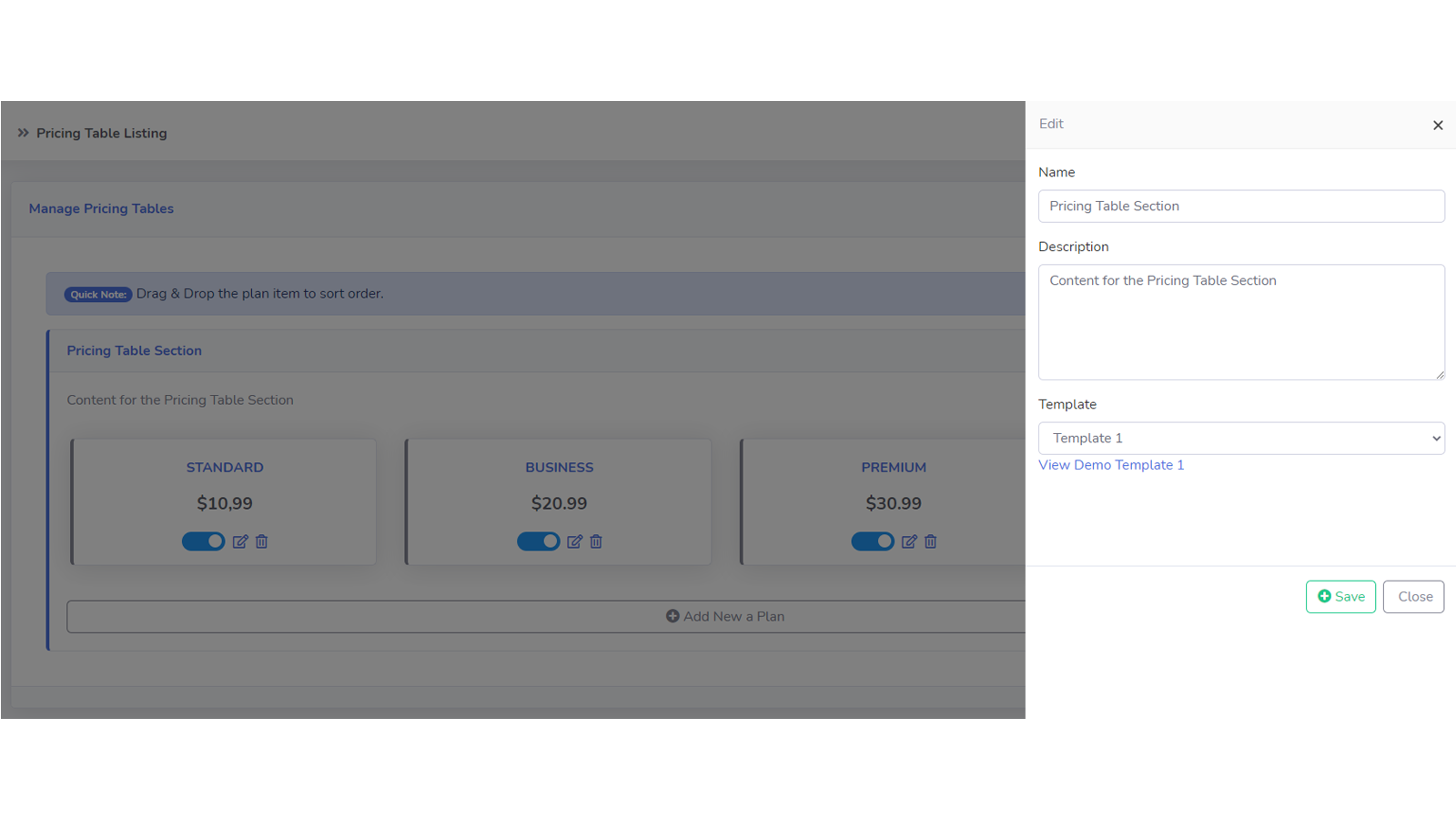Click the trash icon for BUSINESS plan
Image resolution: width=1456 pixels, height=819 pixels.
click(596, 541)
